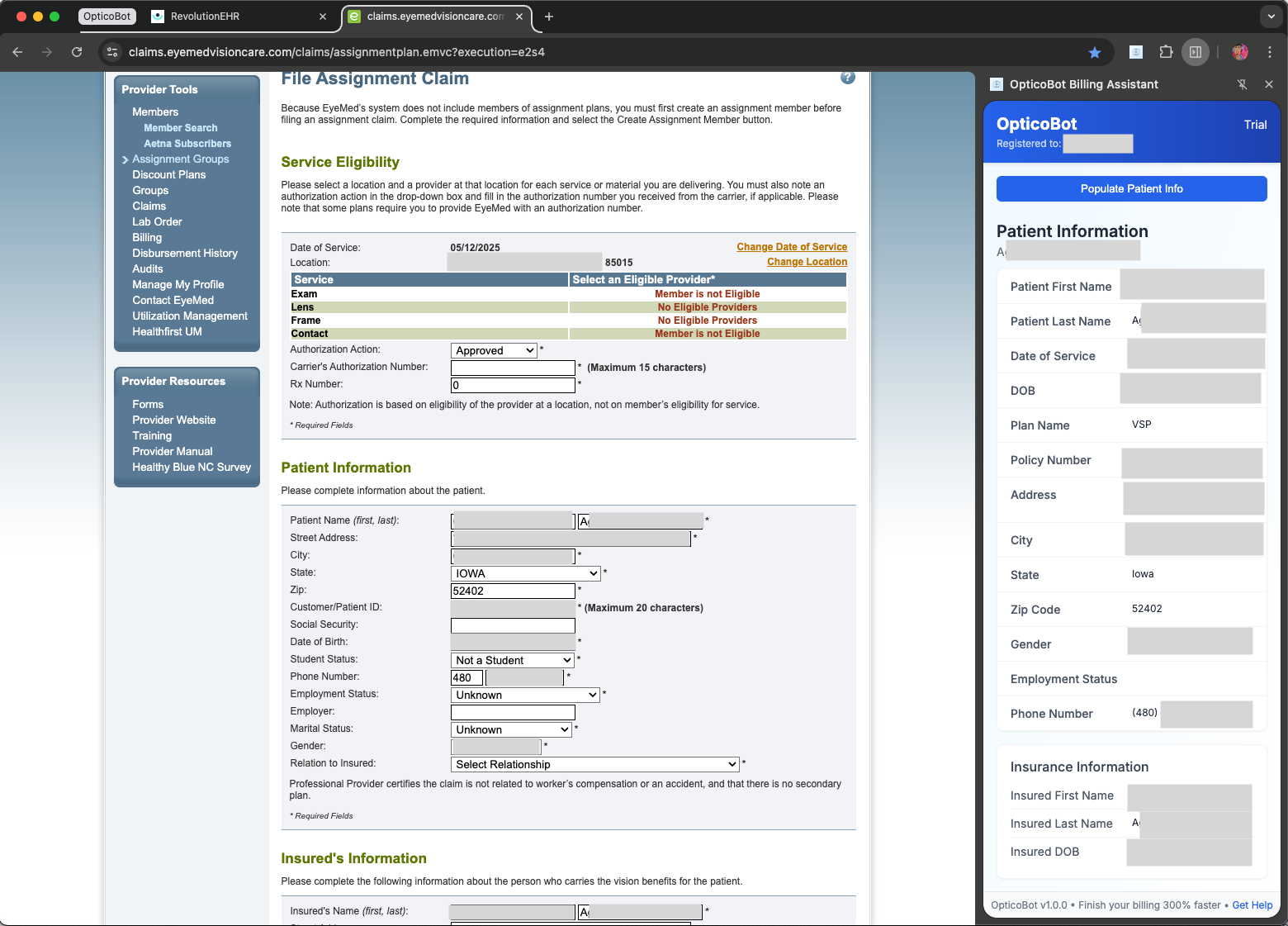Click the Change Location link
The width and height of the screenshot is (1288, 926).
(x=807, y=262)
